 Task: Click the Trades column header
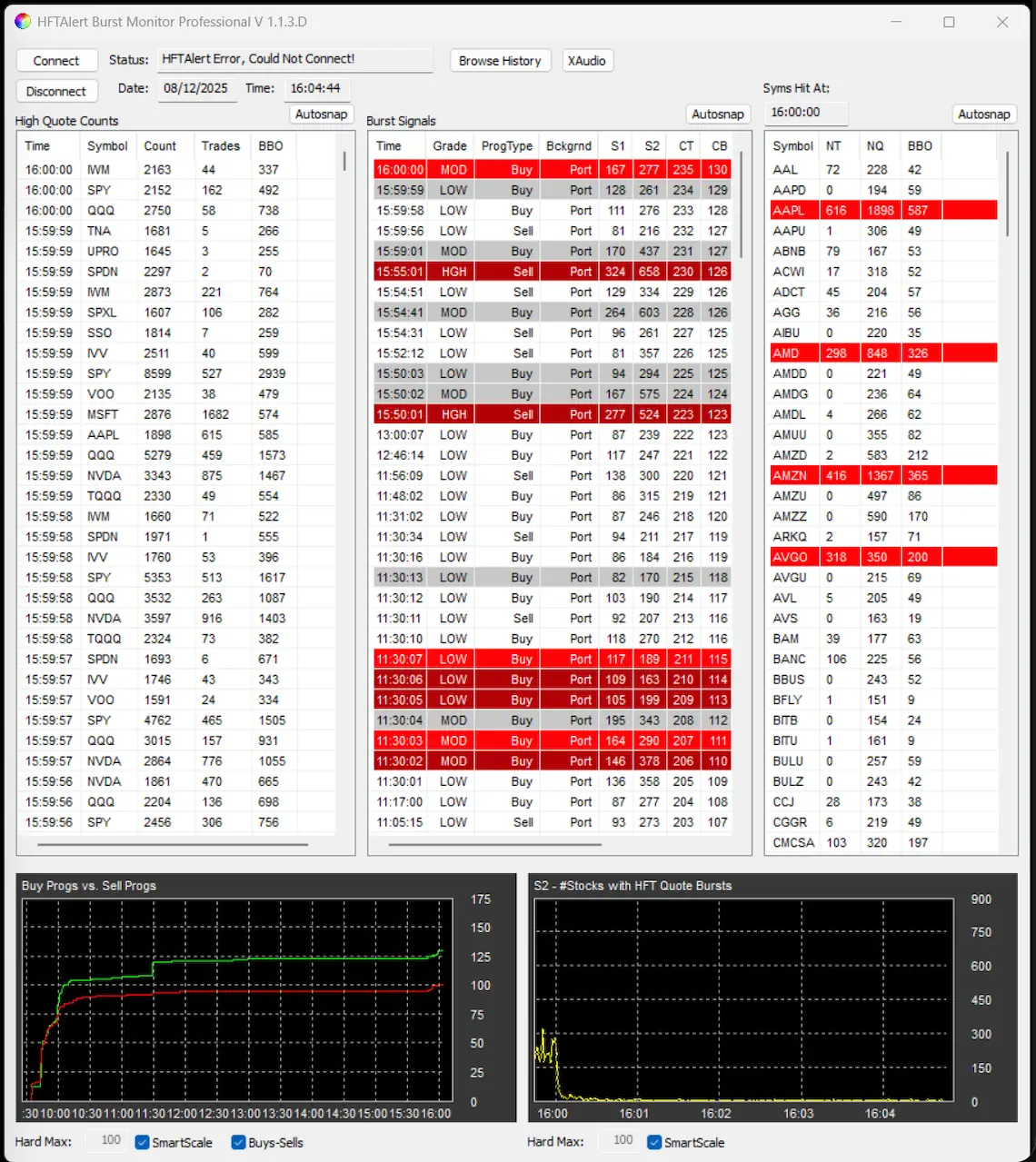220,145
